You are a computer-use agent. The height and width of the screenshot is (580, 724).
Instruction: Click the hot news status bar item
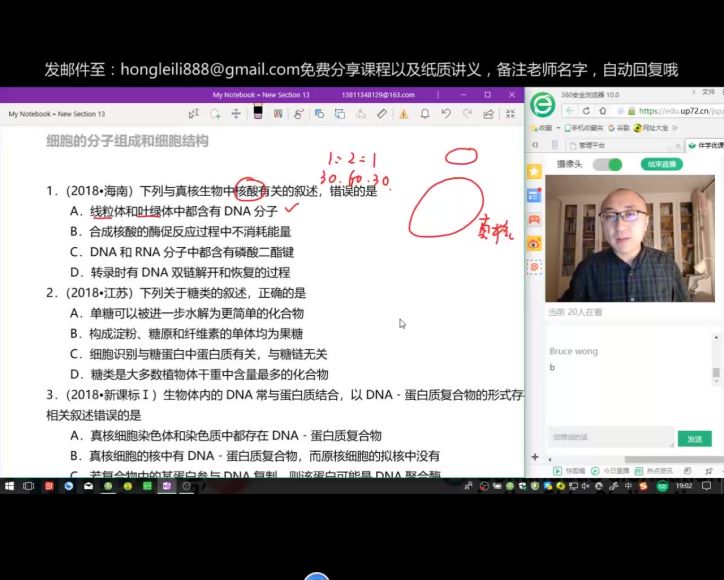(653, 471)
